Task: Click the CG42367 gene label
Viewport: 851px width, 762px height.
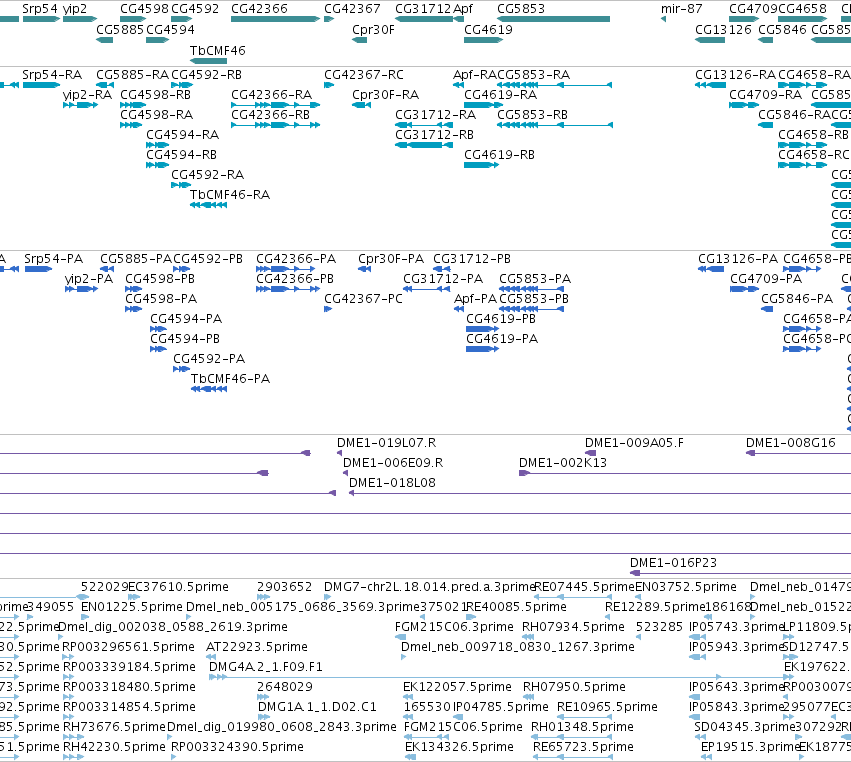Action: coord(352,9)
